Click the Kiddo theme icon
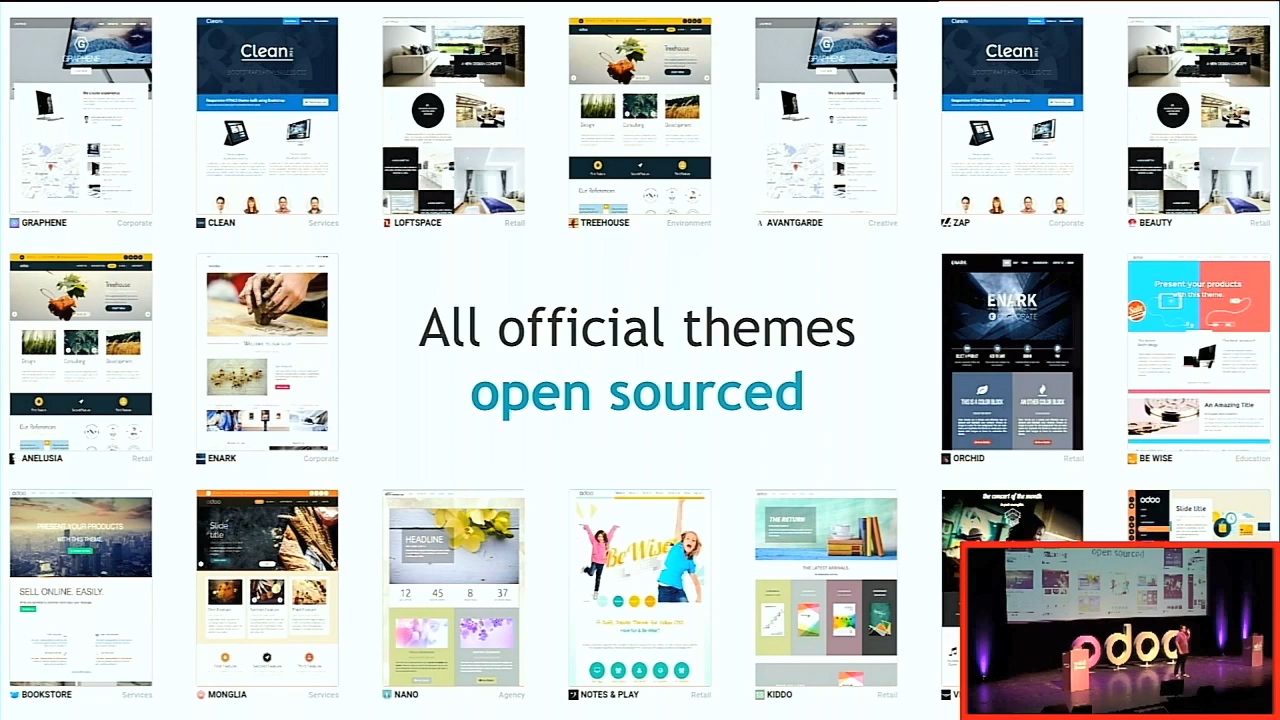 click(760, 695)
